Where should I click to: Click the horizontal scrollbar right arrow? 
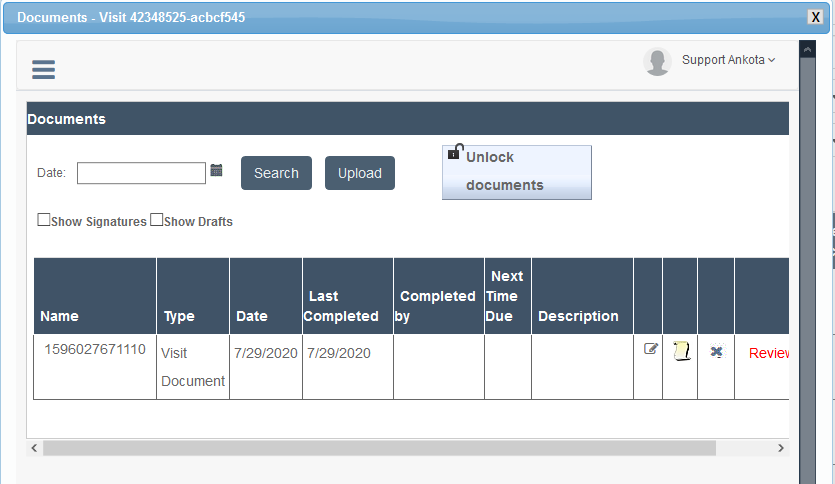coord(781,448)
